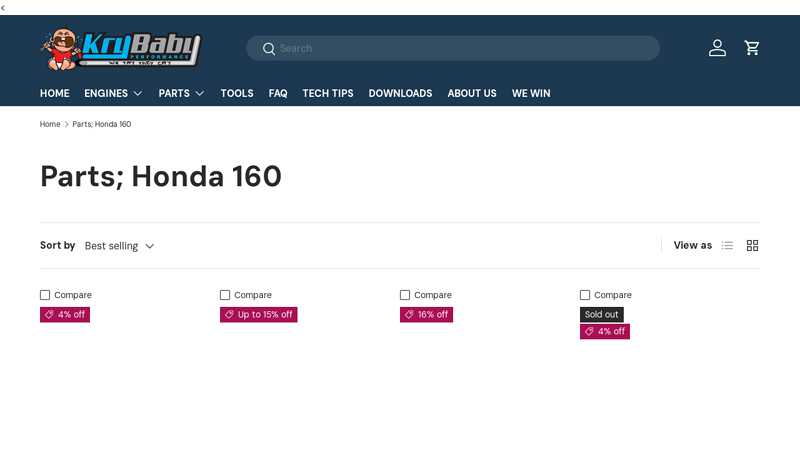Check Compare on the first product

(45, 295)
